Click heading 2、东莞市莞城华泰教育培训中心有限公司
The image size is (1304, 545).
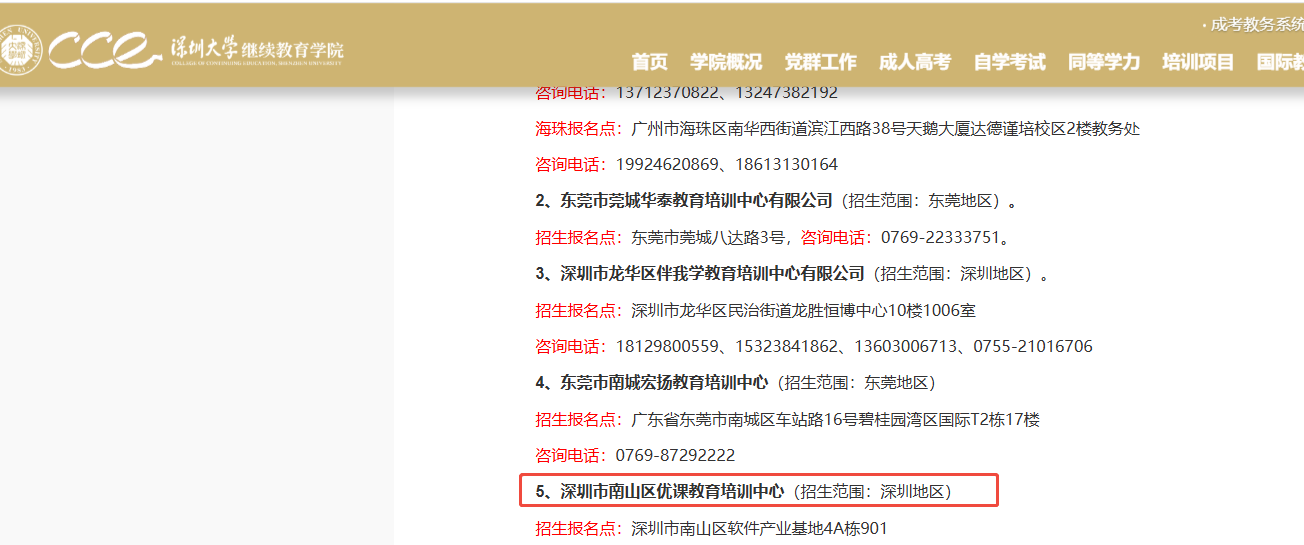(684, 200)
